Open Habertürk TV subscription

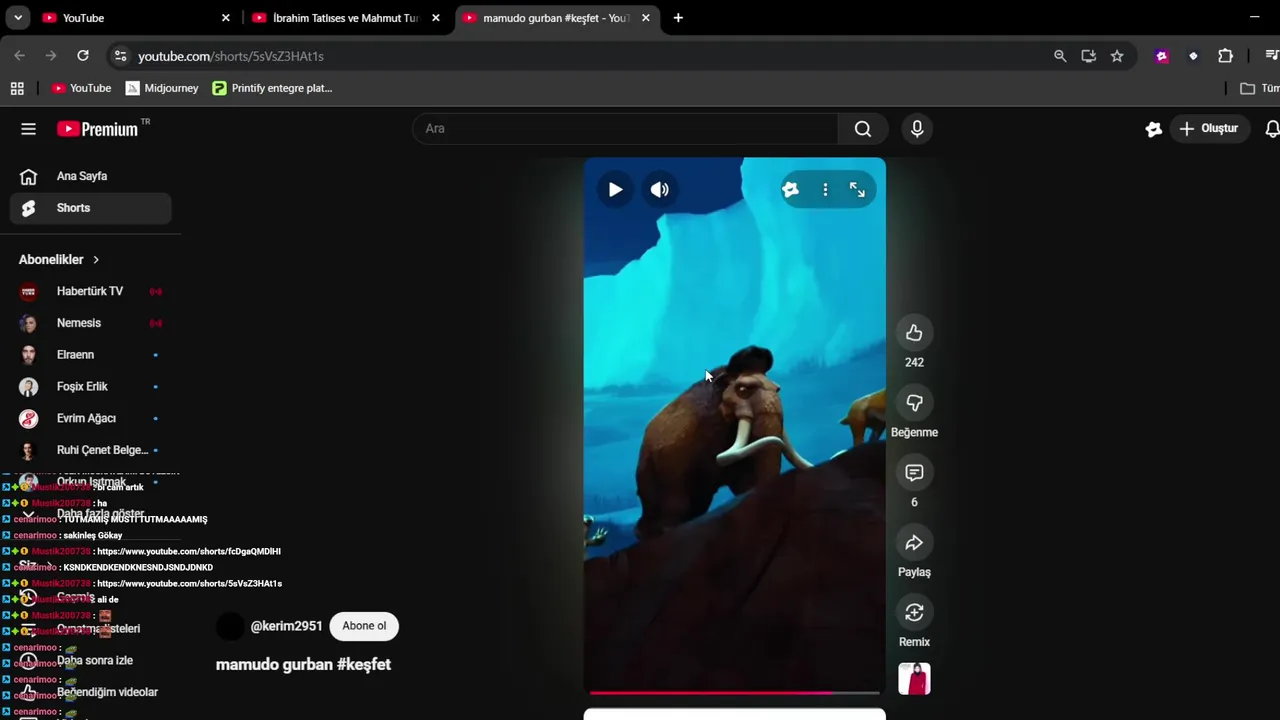[x=91, y=291]
